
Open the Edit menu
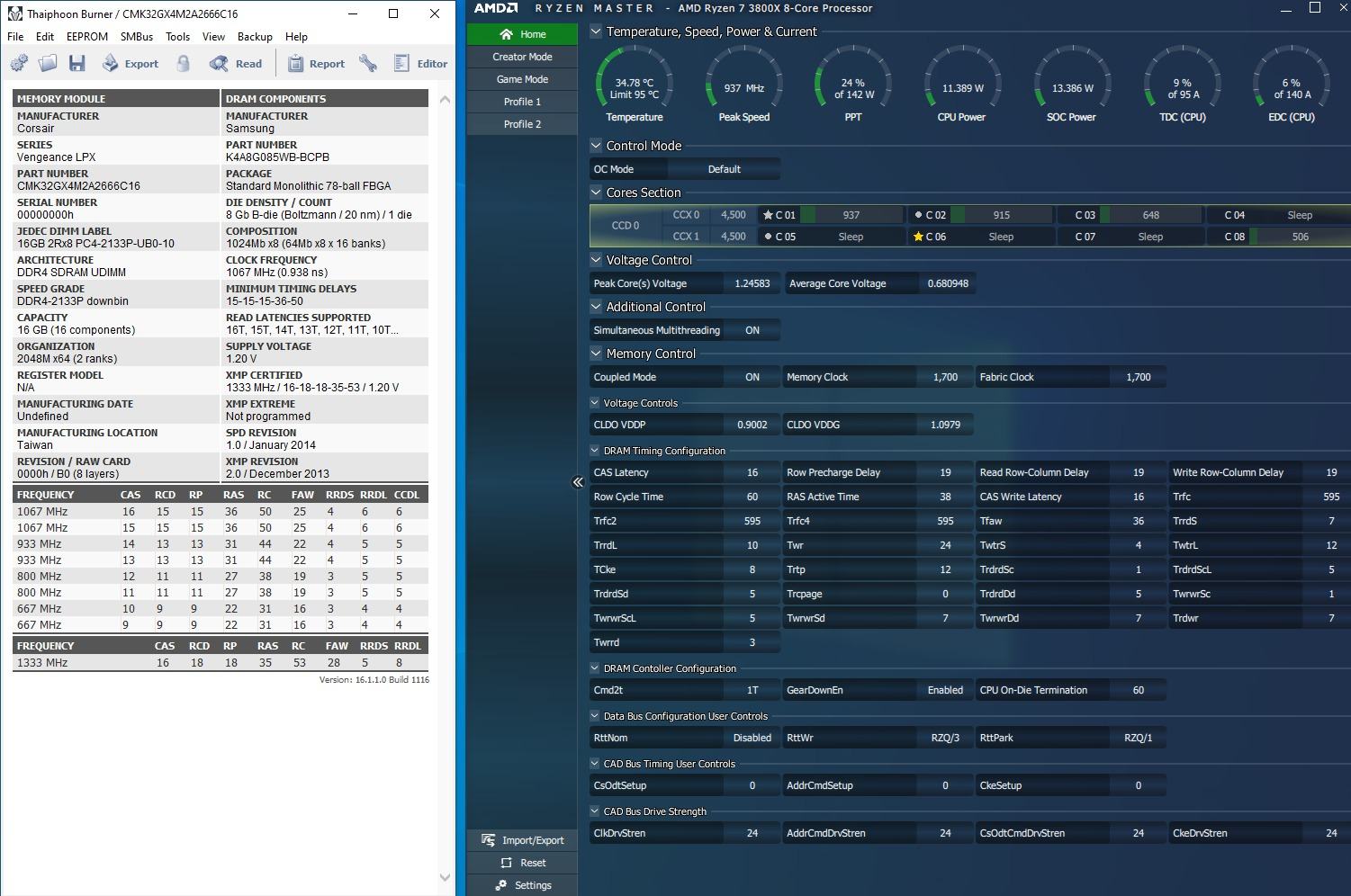click(45, 37)
